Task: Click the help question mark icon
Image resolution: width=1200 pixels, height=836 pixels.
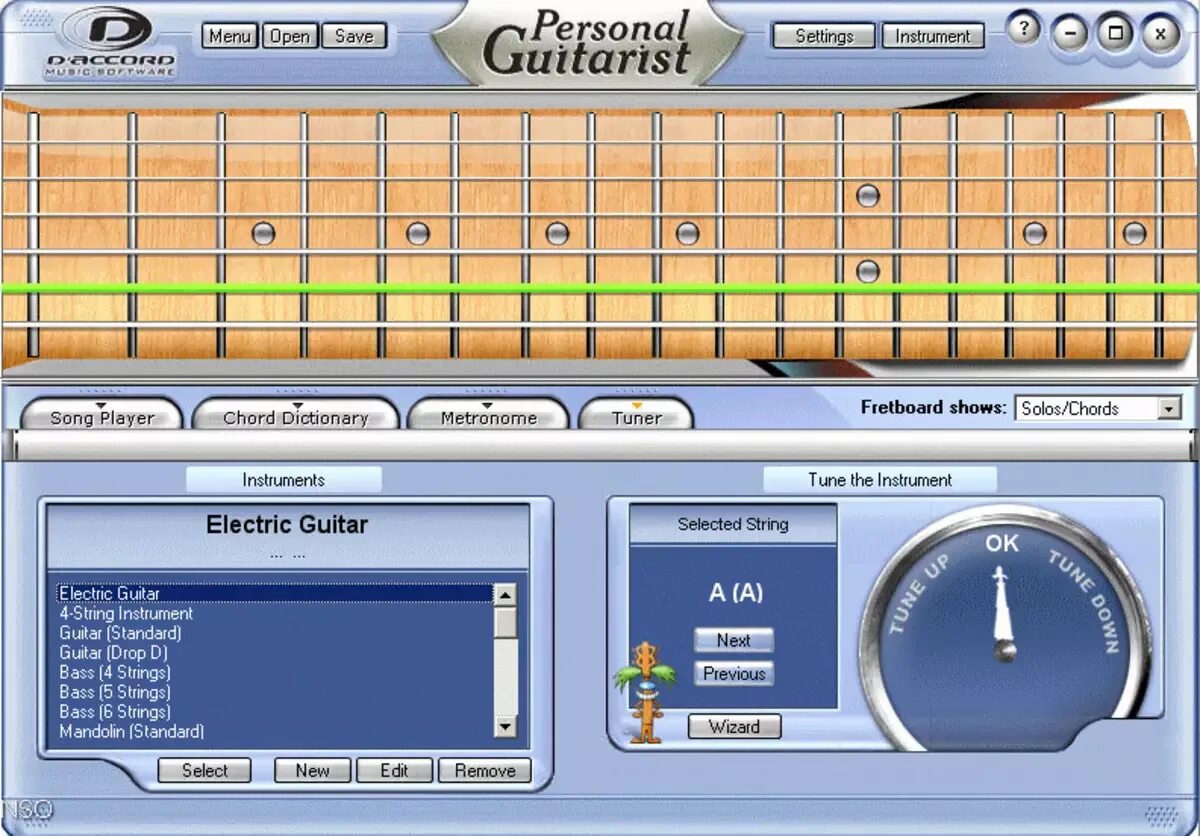Action: coord(1023,31)
